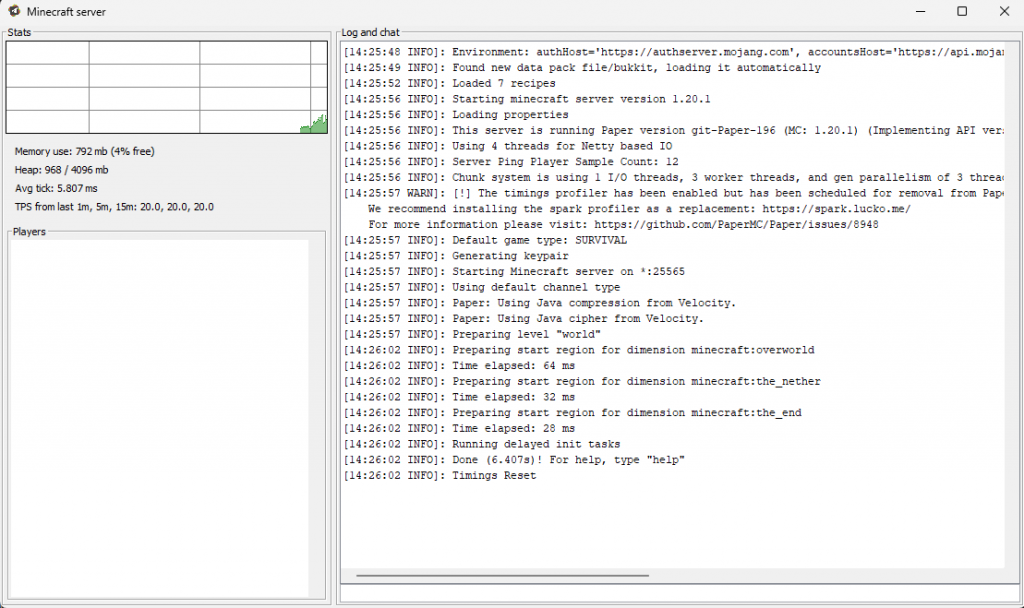Viewport: 1024px width, 608px height.
Task: Click the 'Running delayed init tasks' log line
Action: tap(482, 444)
